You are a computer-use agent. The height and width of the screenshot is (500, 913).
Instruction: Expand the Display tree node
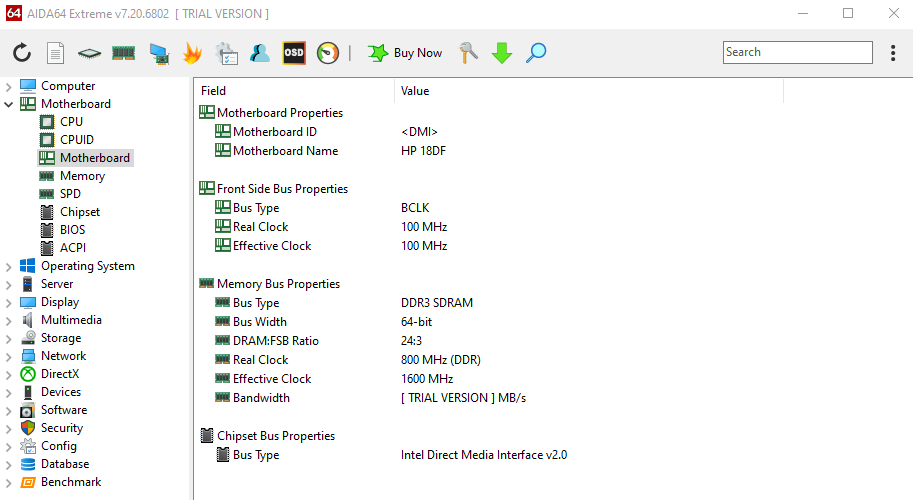tap(8, 303)
